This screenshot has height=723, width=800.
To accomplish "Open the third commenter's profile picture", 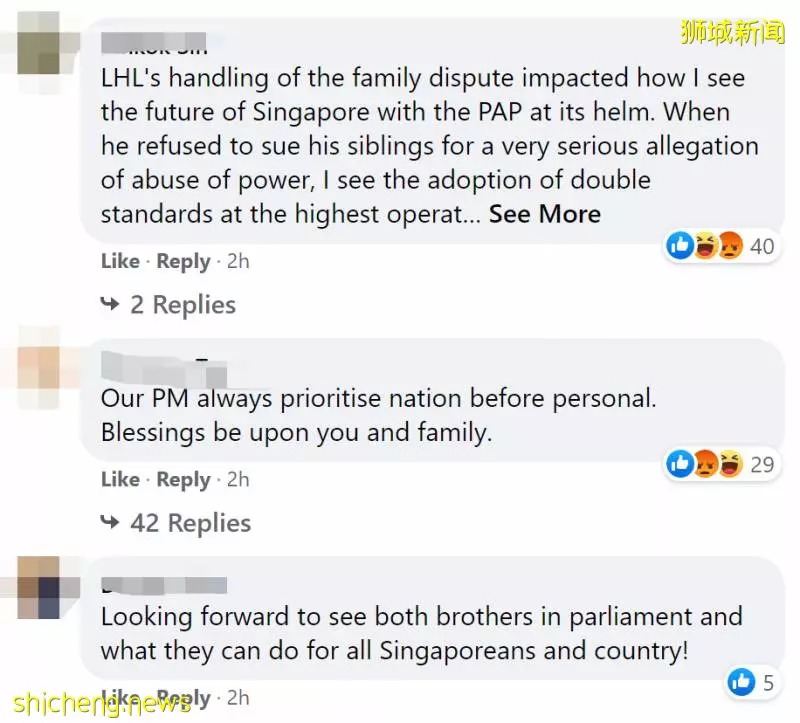I will (x=39, y=588).
